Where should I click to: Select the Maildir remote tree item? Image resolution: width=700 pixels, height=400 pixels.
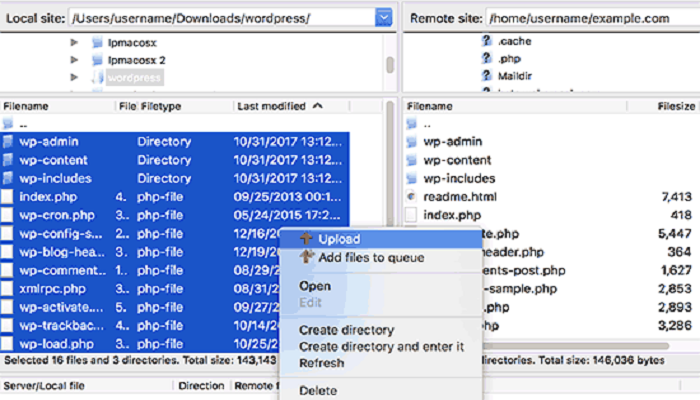(515, 76)
